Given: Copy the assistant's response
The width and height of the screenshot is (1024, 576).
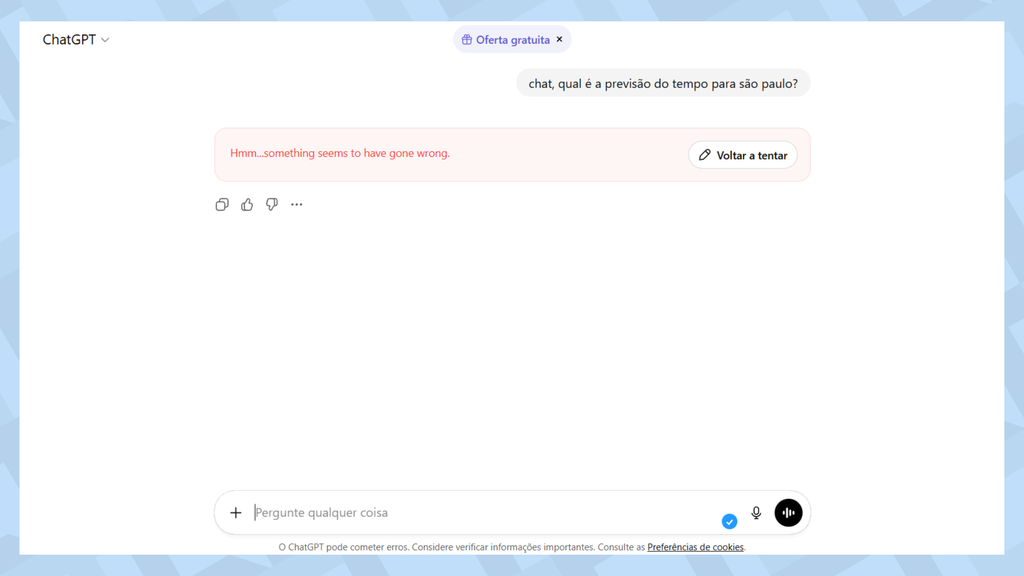Looking at the screenshot, I should 222,204.
